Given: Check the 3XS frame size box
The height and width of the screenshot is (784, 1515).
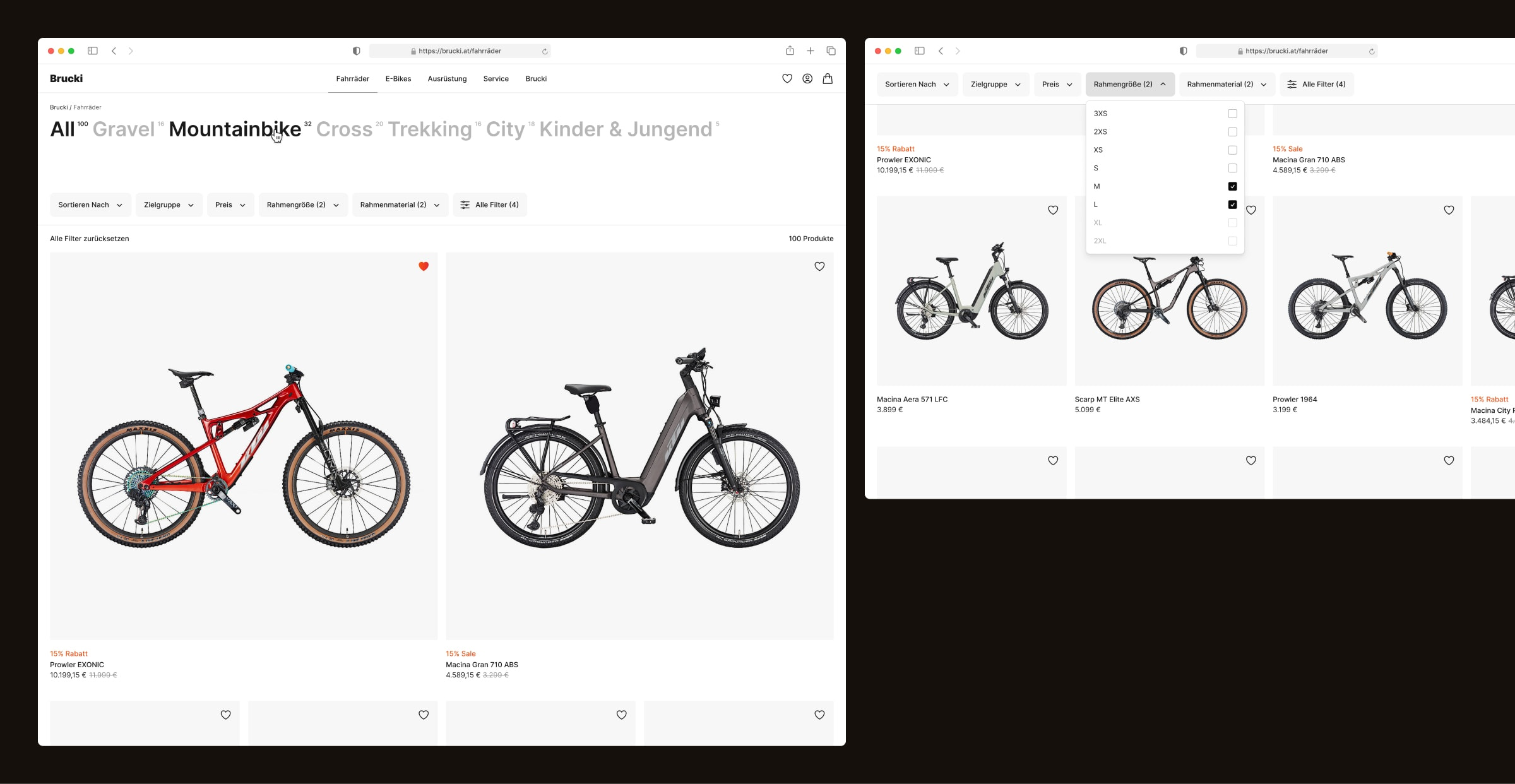Looking at the screenshot, I should coord(1232,114).
